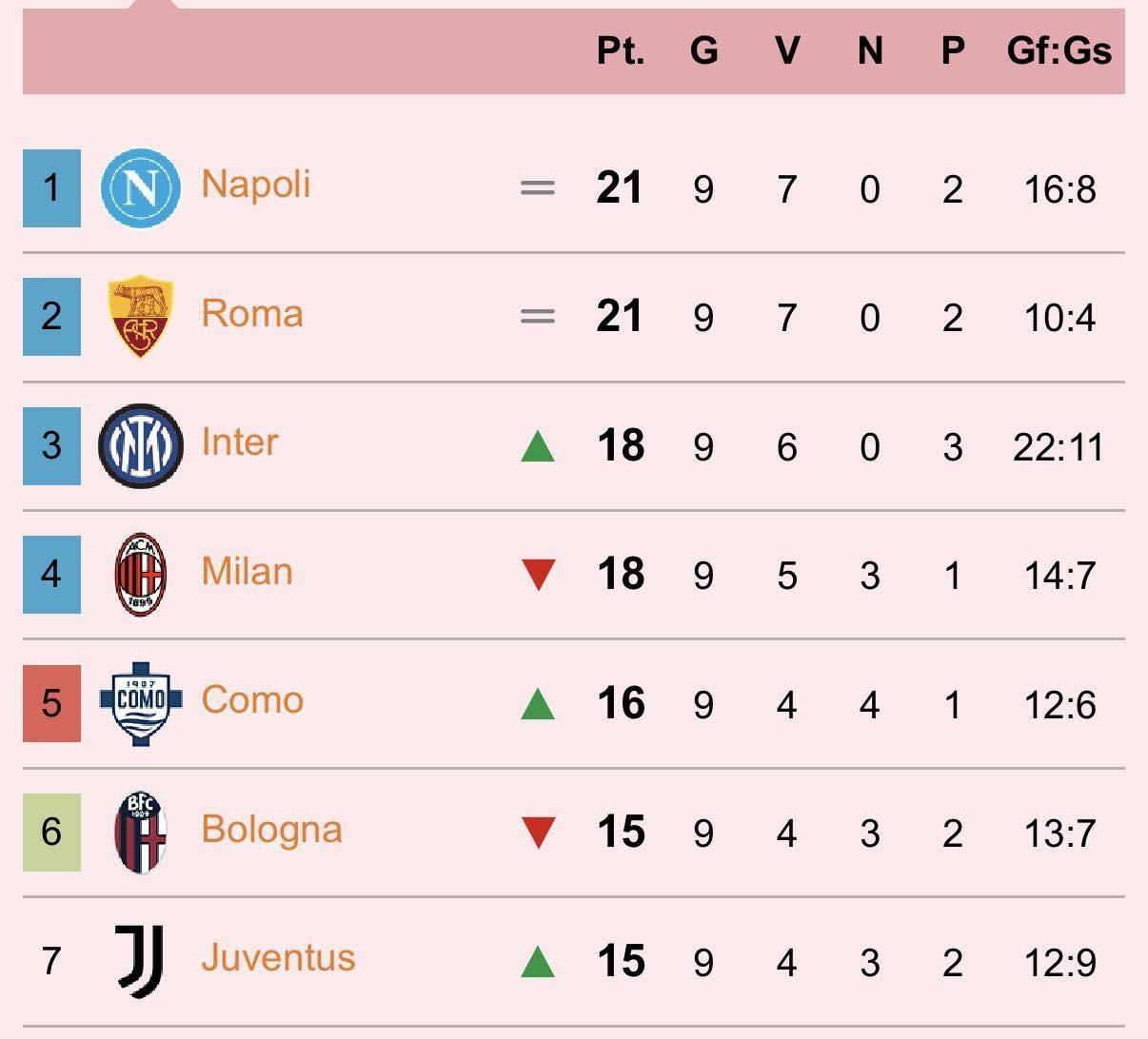Click the Gf:Gs column header
The height and width of the screenshot is (1039, 1148).
click(x=1059, y=49)
